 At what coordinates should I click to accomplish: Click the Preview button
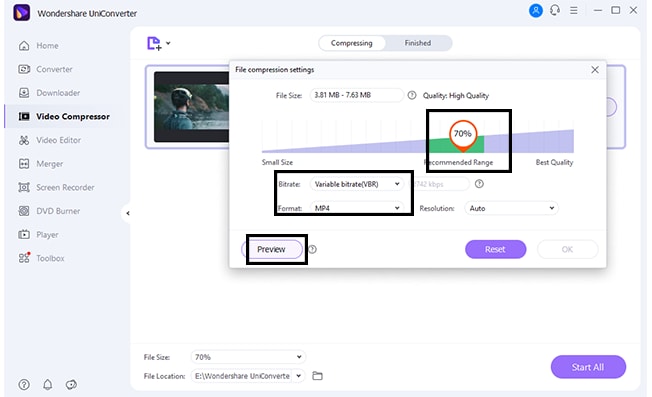(x=272, y=249)
